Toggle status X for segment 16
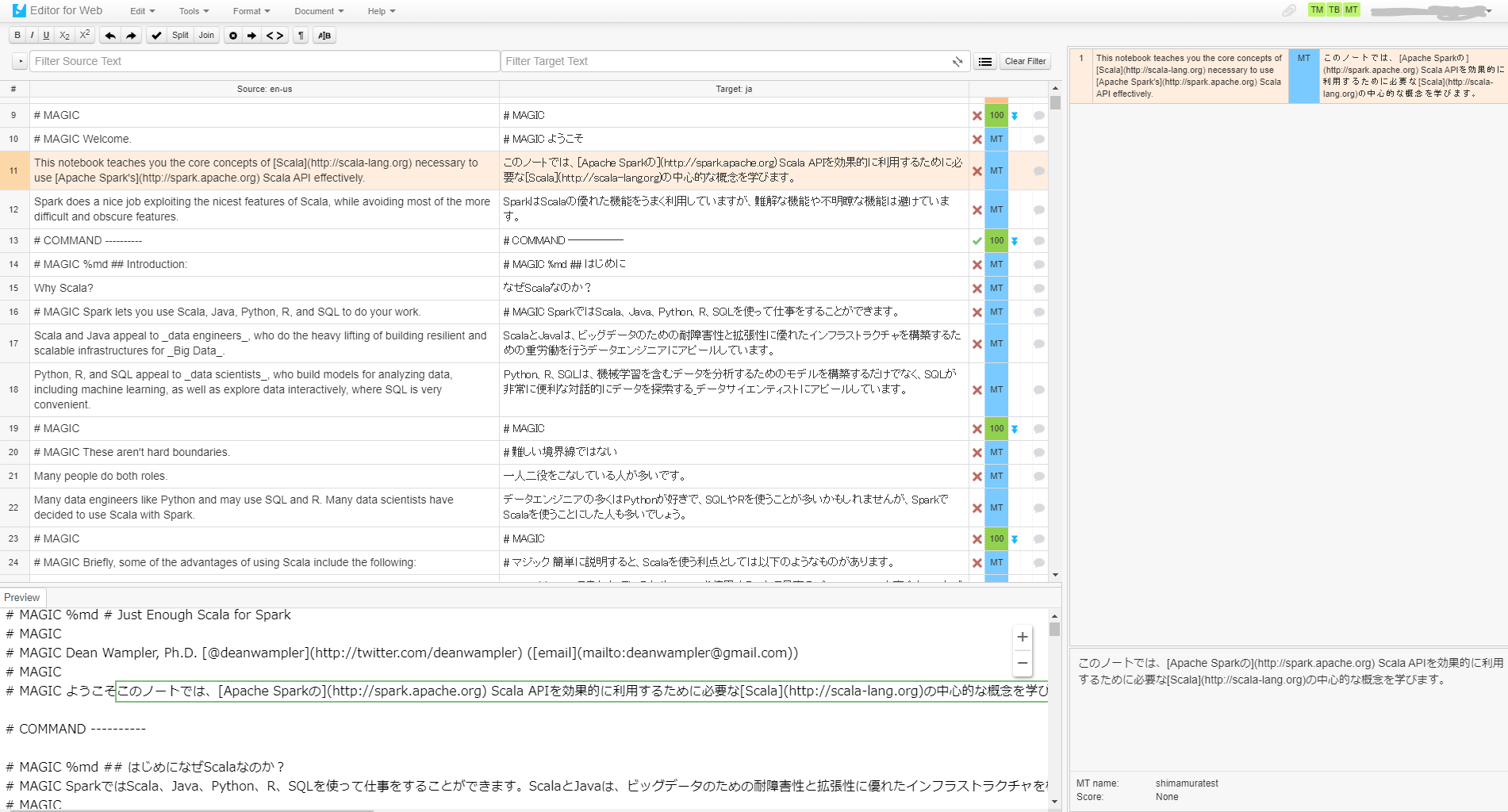1508x812 pixels. 977,312
